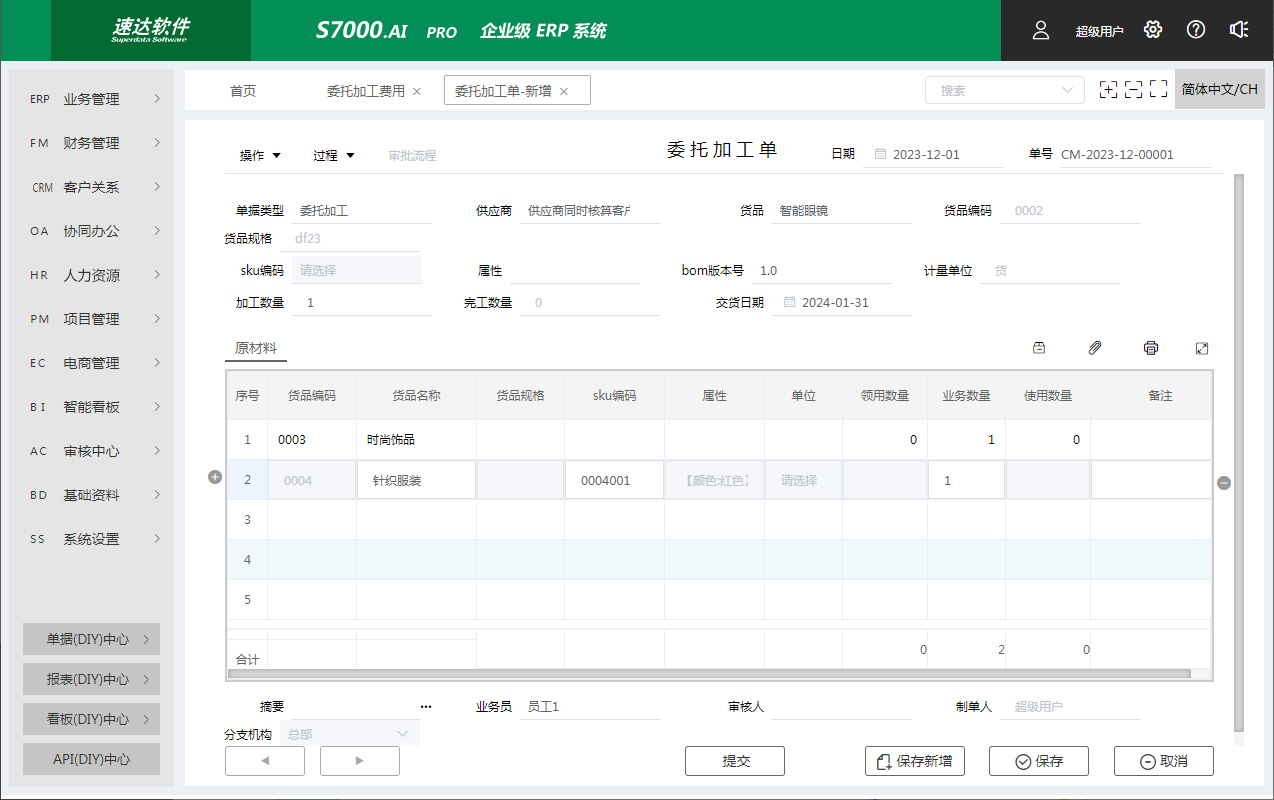The height and width of the screenshot is (800, 1274).
Task: Open the settings gear in the header
Action: click(1153, 30)
